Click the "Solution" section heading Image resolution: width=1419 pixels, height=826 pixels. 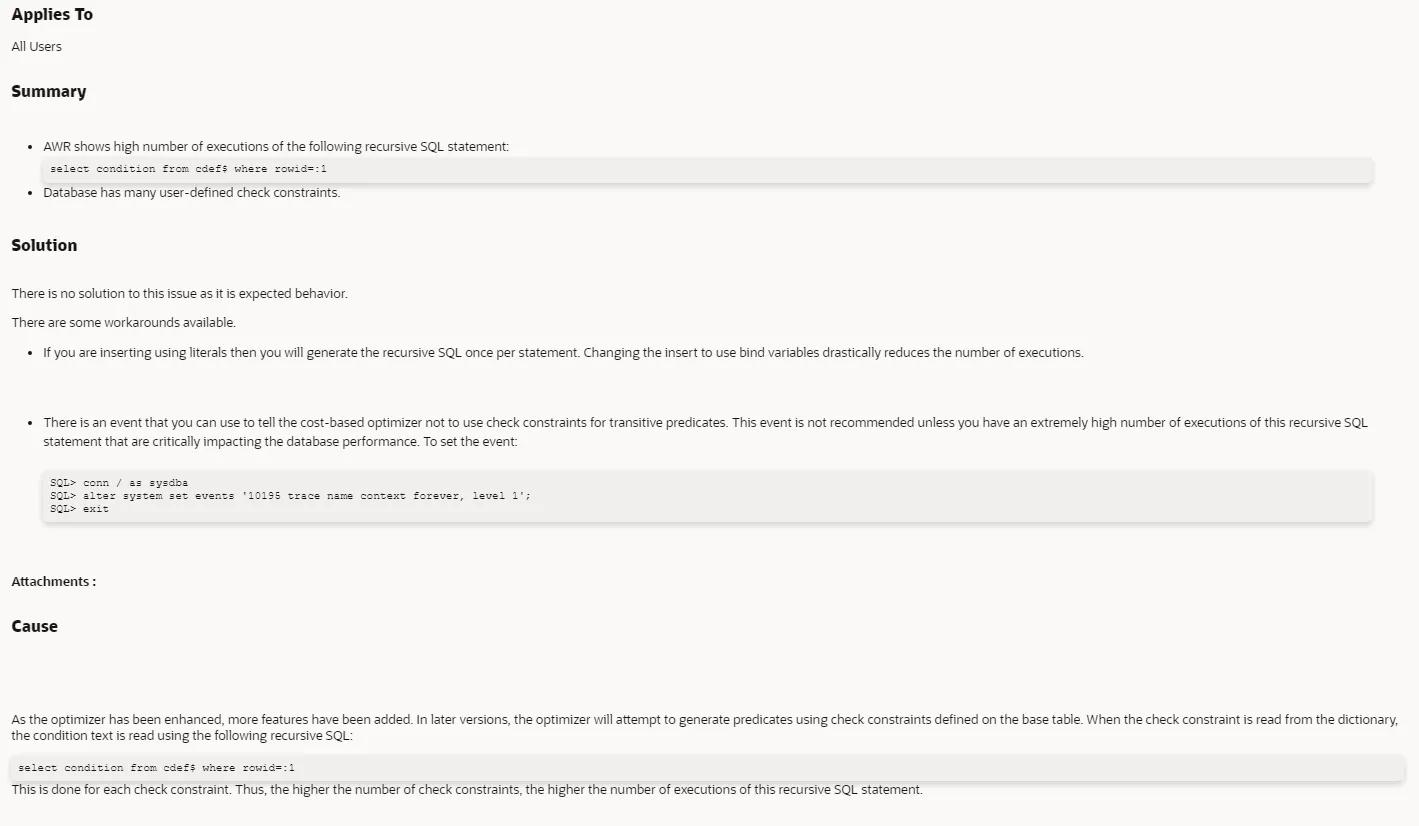(44, 245)
